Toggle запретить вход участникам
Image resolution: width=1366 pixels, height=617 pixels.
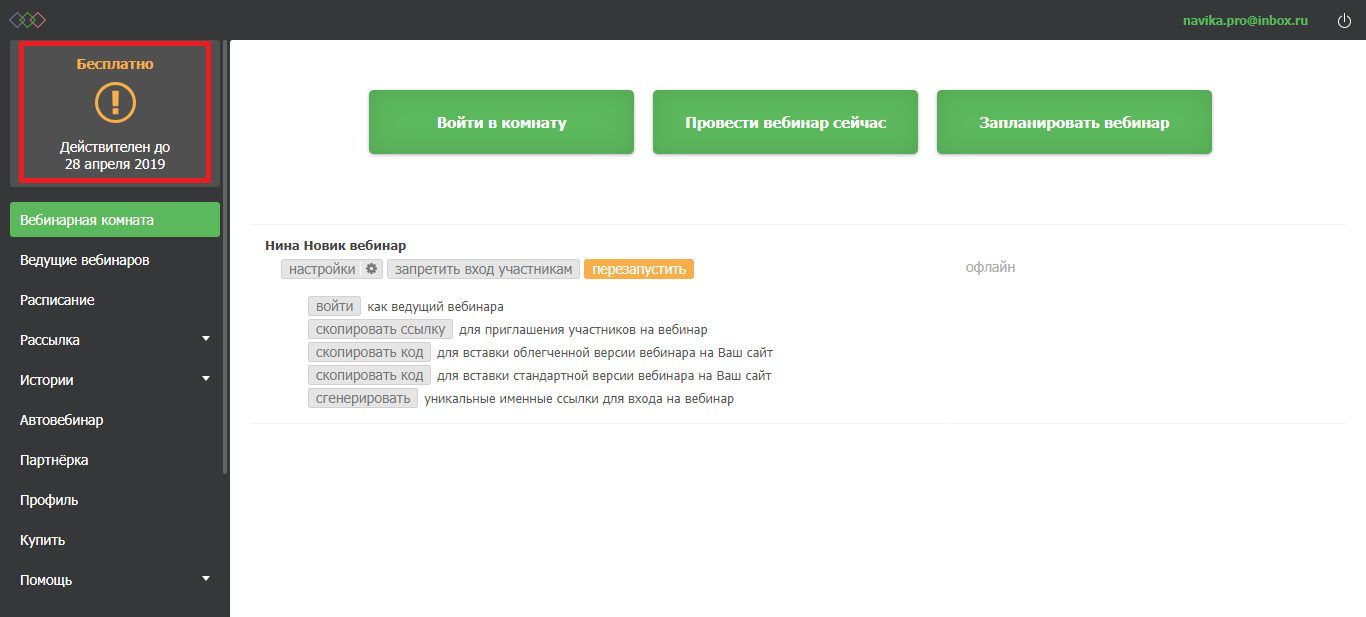tap(483, 269)
